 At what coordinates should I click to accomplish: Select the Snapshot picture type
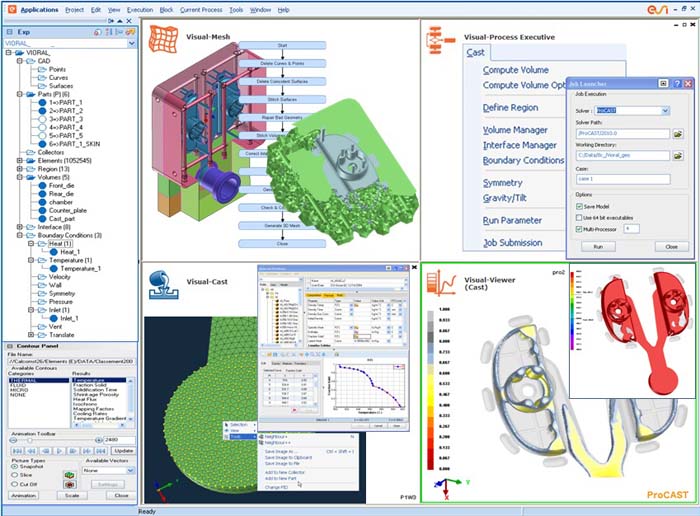coord(15,466)
